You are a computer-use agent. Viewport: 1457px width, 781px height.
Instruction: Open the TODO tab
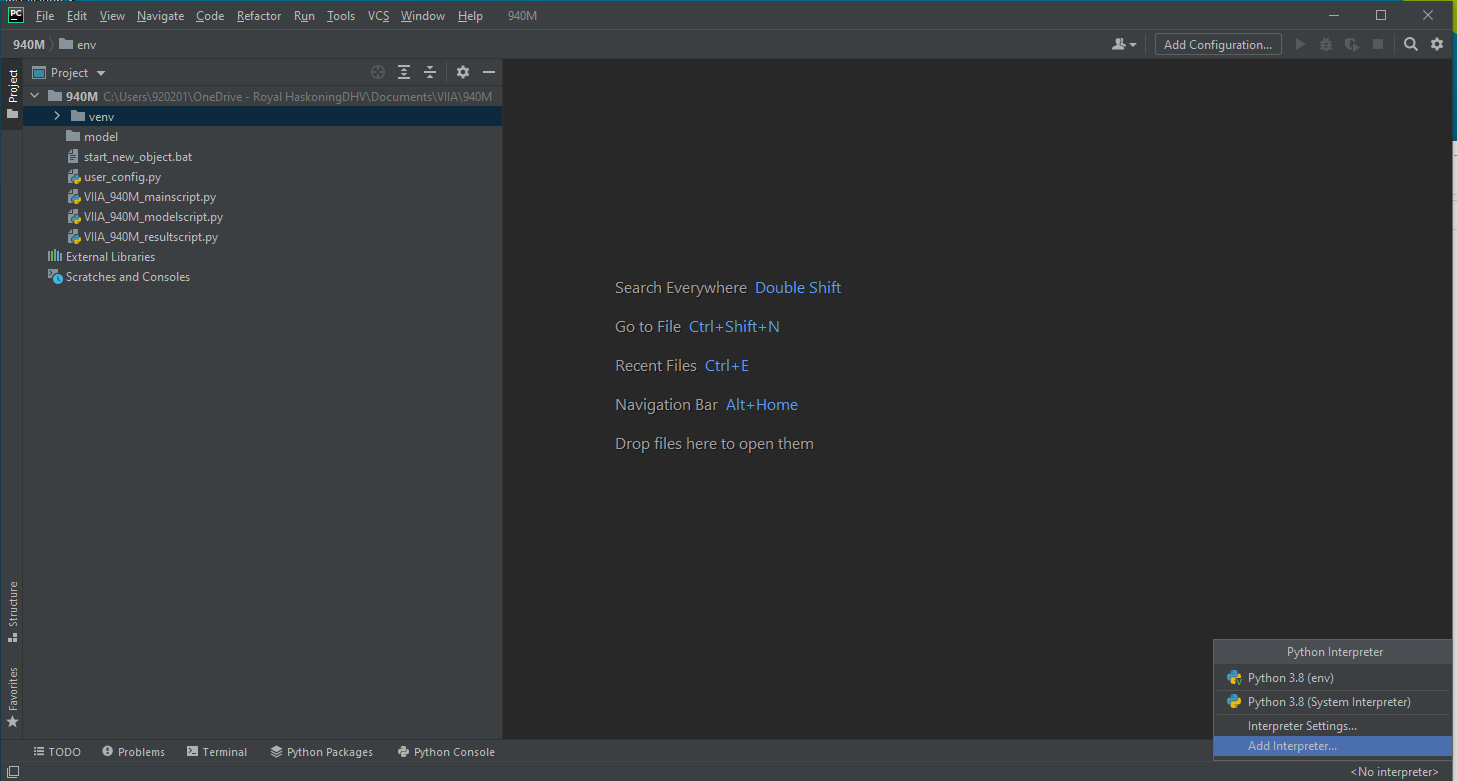point(57,752)
